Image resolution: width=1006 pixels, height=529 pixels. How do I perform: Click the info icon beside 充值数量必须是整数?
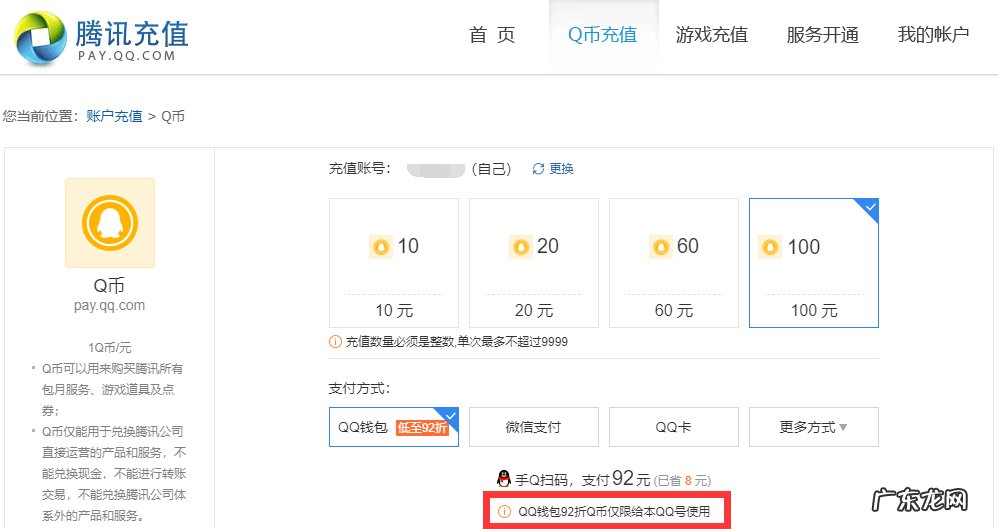coord(335,342)
